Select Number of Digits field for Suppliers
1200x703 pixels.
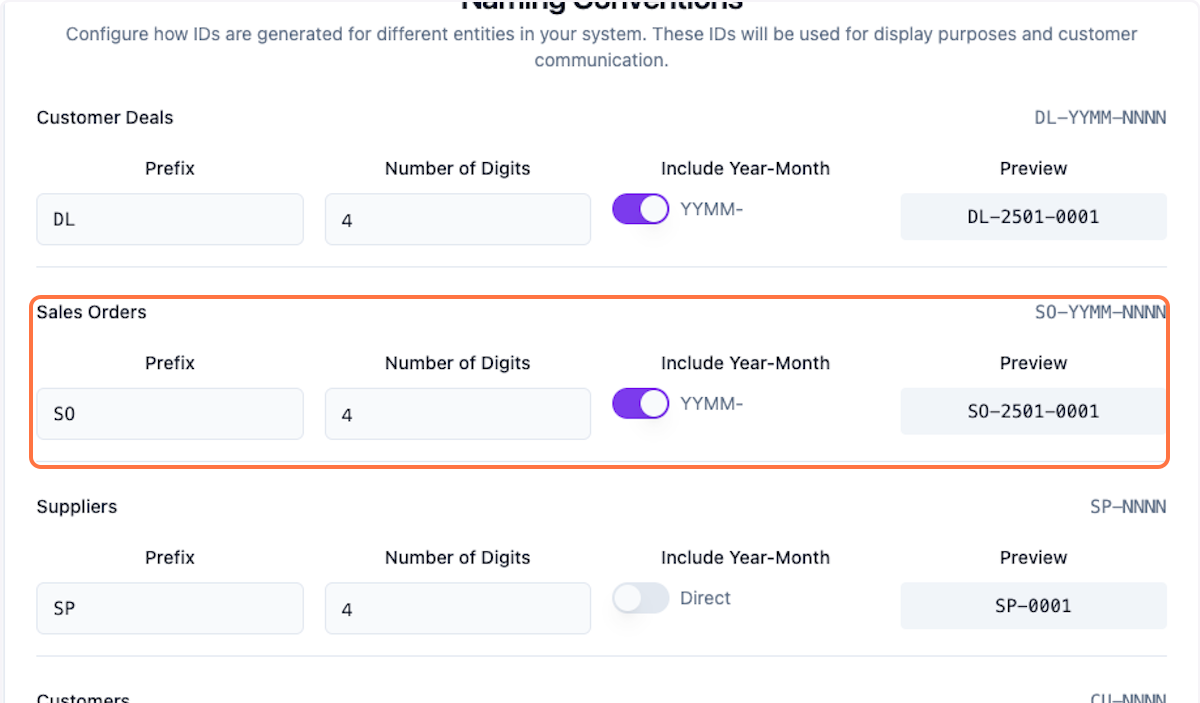click(x=457, y=608)
